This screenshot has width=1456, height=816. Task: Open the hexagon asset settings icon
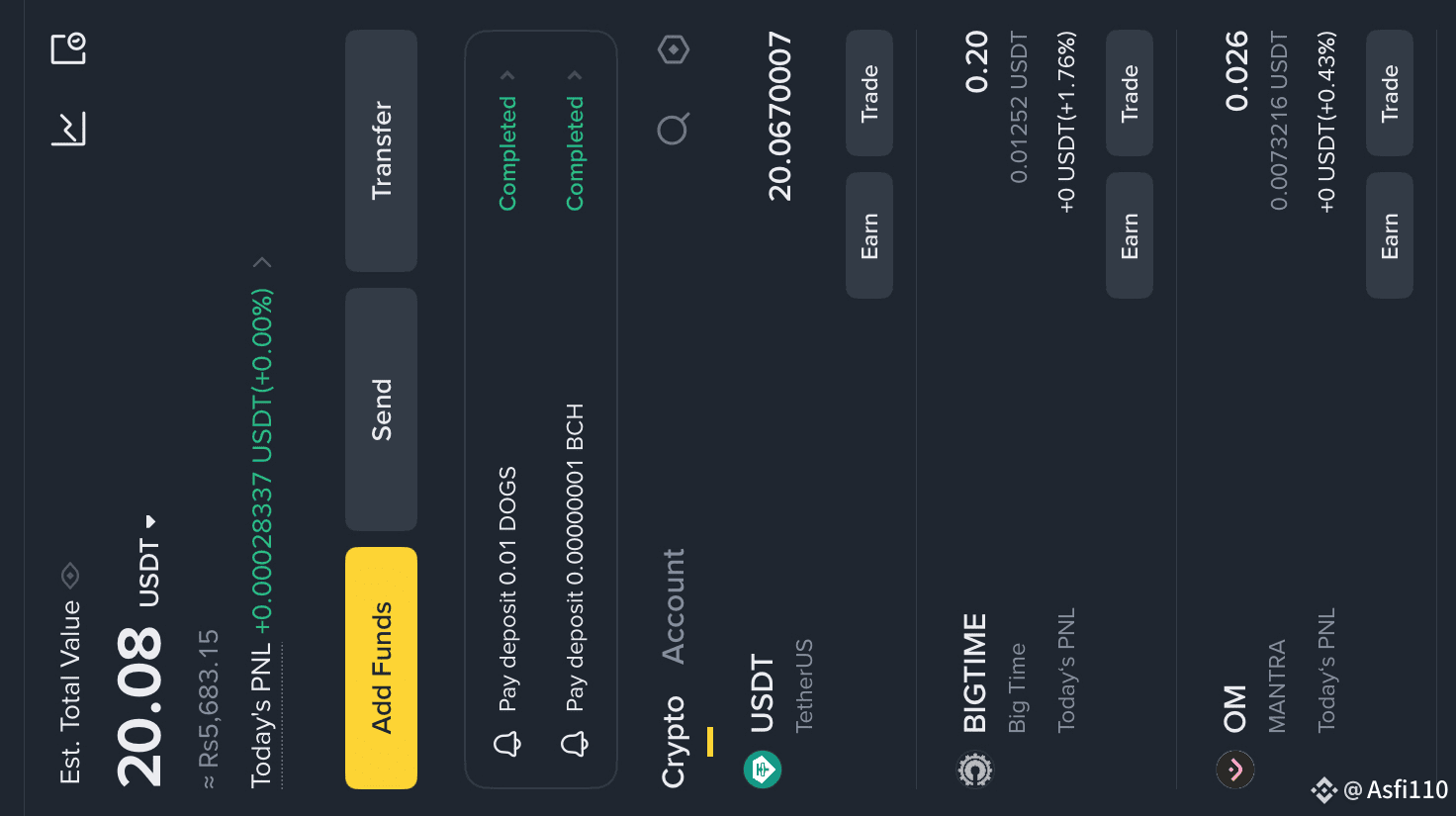pyautogui.click(x=674, y=48)
